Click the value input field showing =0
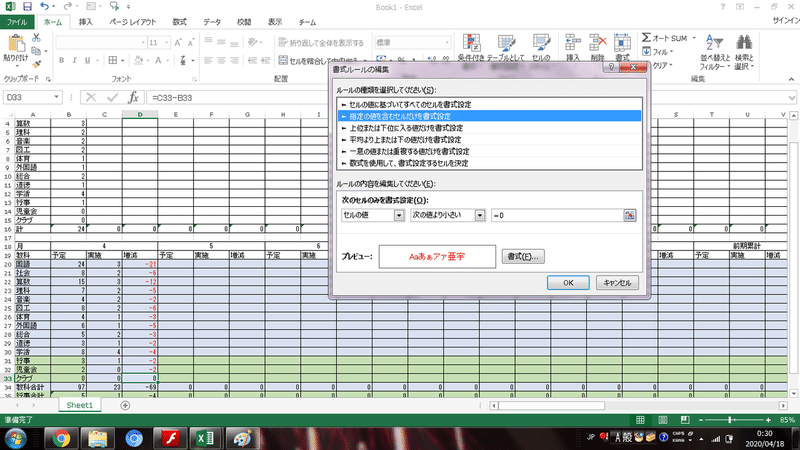 pos(557,215)
